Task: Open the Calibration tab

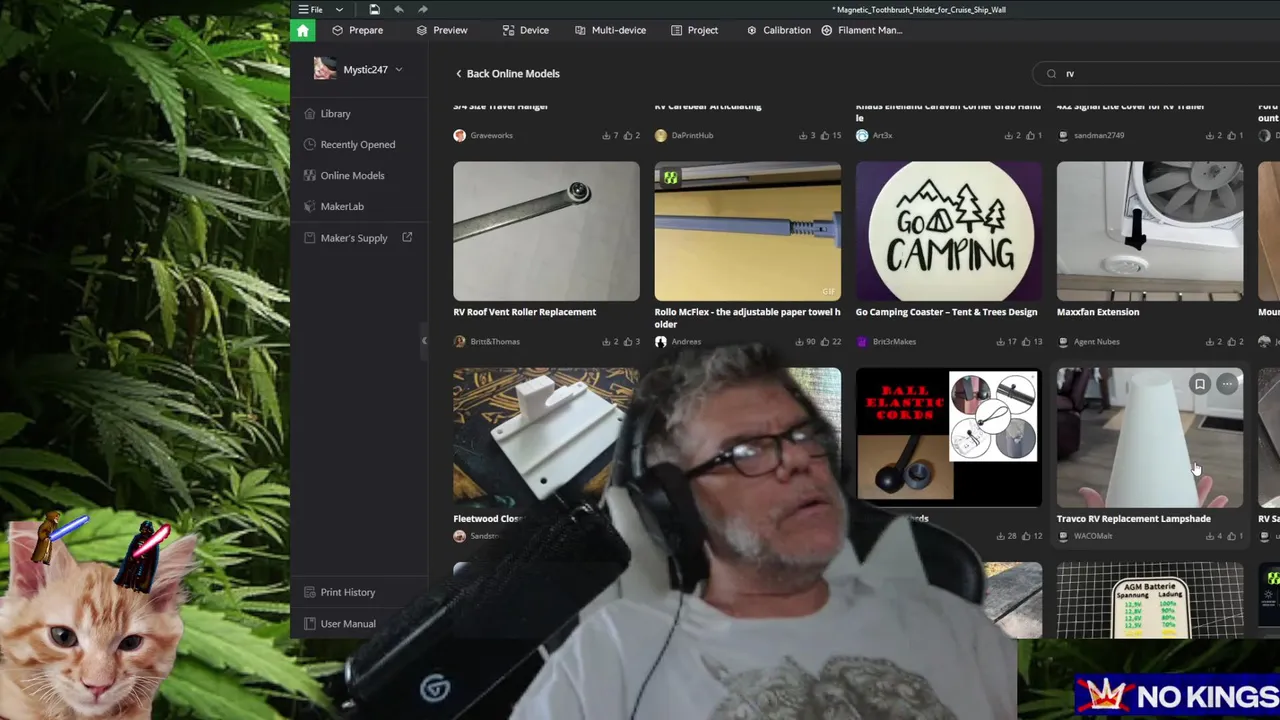Action: click(778, 30)
